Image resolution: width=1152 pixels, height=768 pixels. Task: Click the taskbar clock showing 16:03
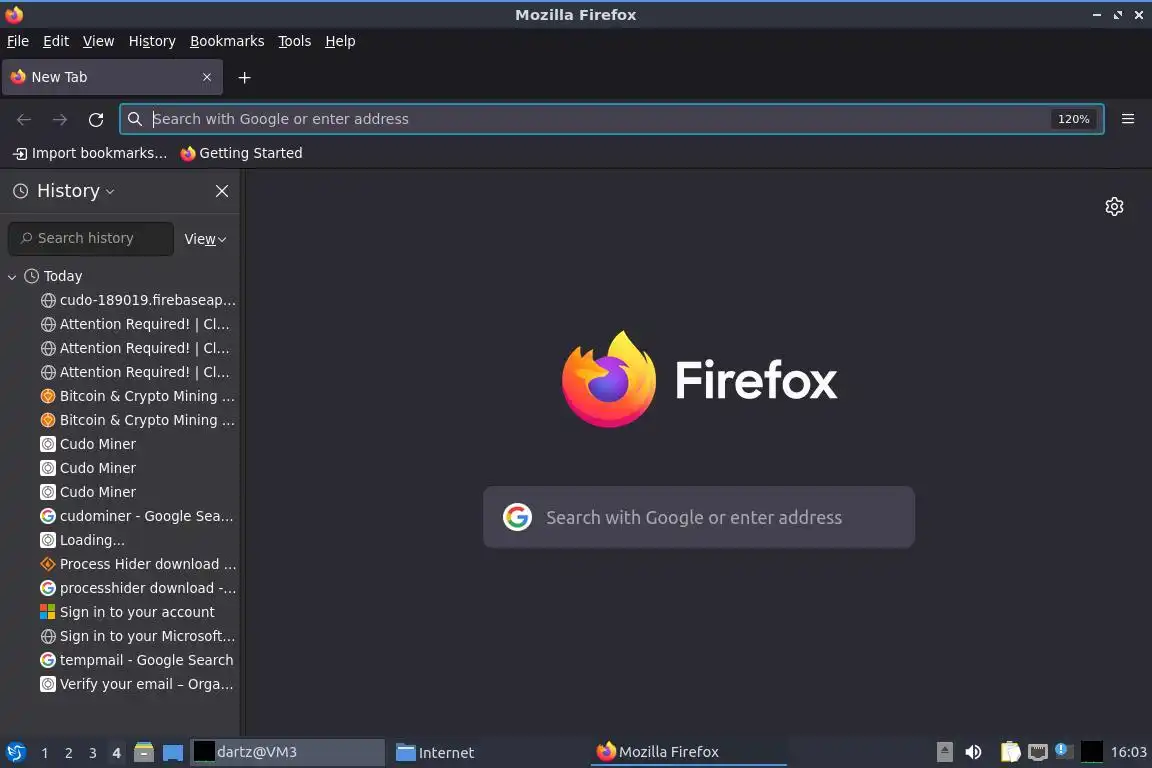tap(1128, 752)
